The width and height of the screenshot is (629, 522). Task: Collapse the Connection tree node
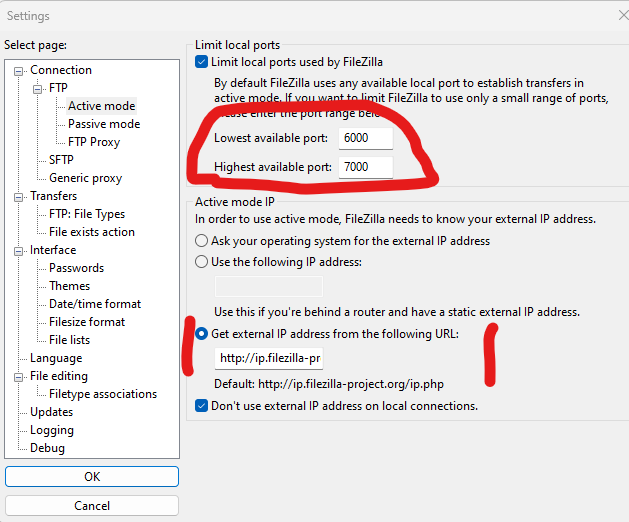point(20,70)
